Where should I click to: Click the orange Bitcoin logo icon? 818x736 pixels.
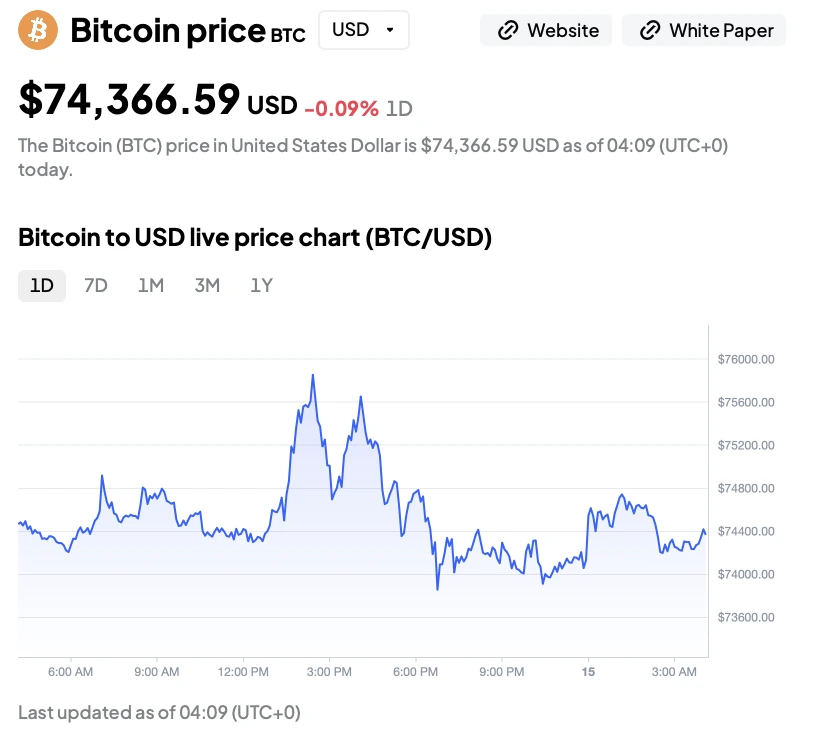(38, 31)
